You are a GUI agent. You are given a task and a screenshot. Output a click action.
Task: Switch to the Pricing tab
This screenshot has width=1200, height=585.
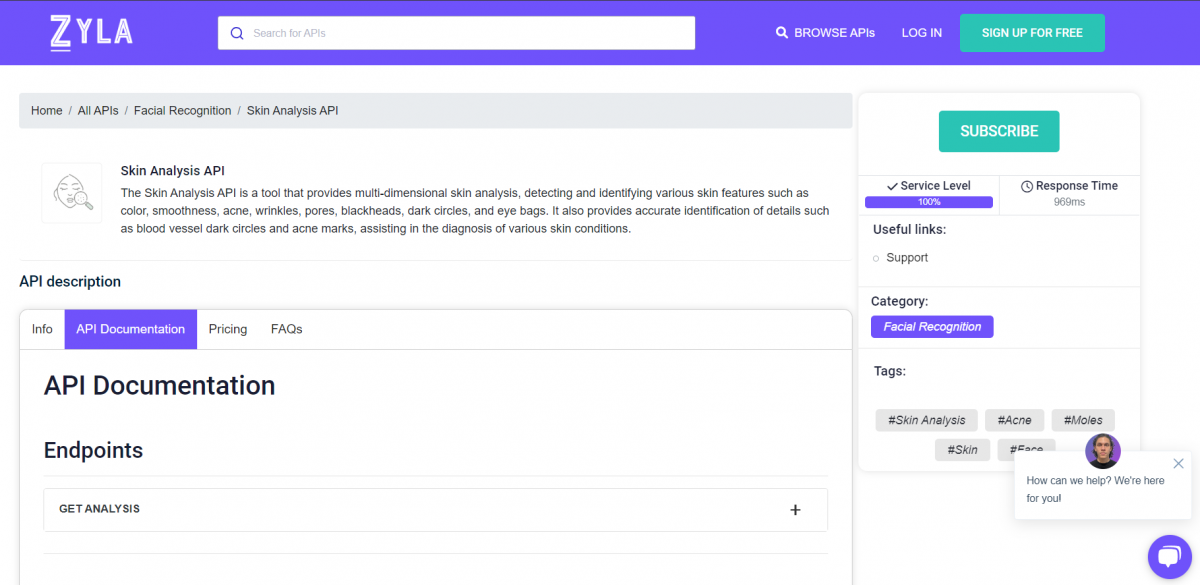click(x=228, y=329)
